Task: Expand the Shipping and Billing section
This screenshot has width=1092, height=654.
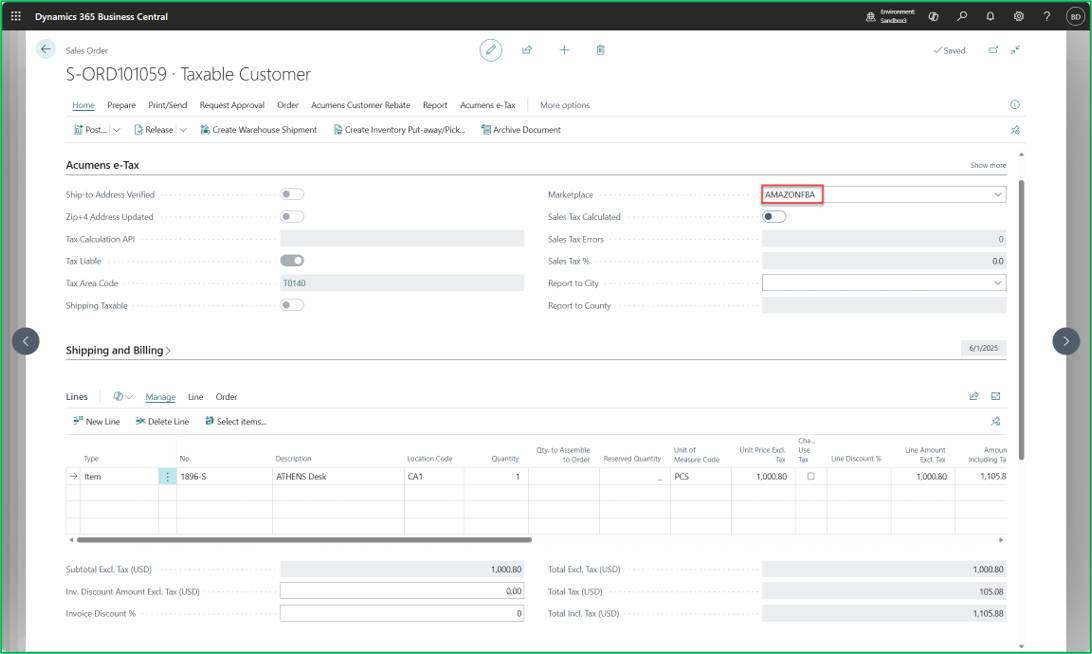Action: coord(118,350)
